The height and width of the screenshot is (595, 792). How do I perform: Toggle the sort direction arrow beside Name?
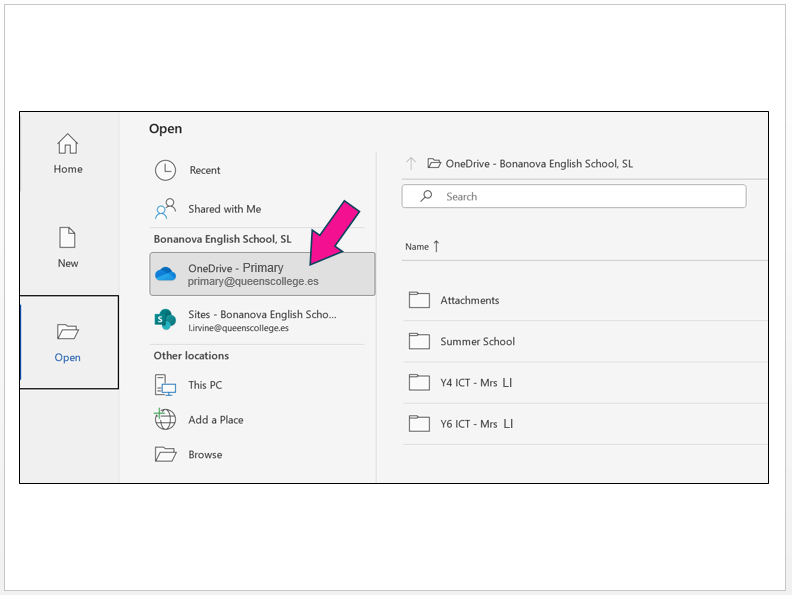tap(436, 246)
